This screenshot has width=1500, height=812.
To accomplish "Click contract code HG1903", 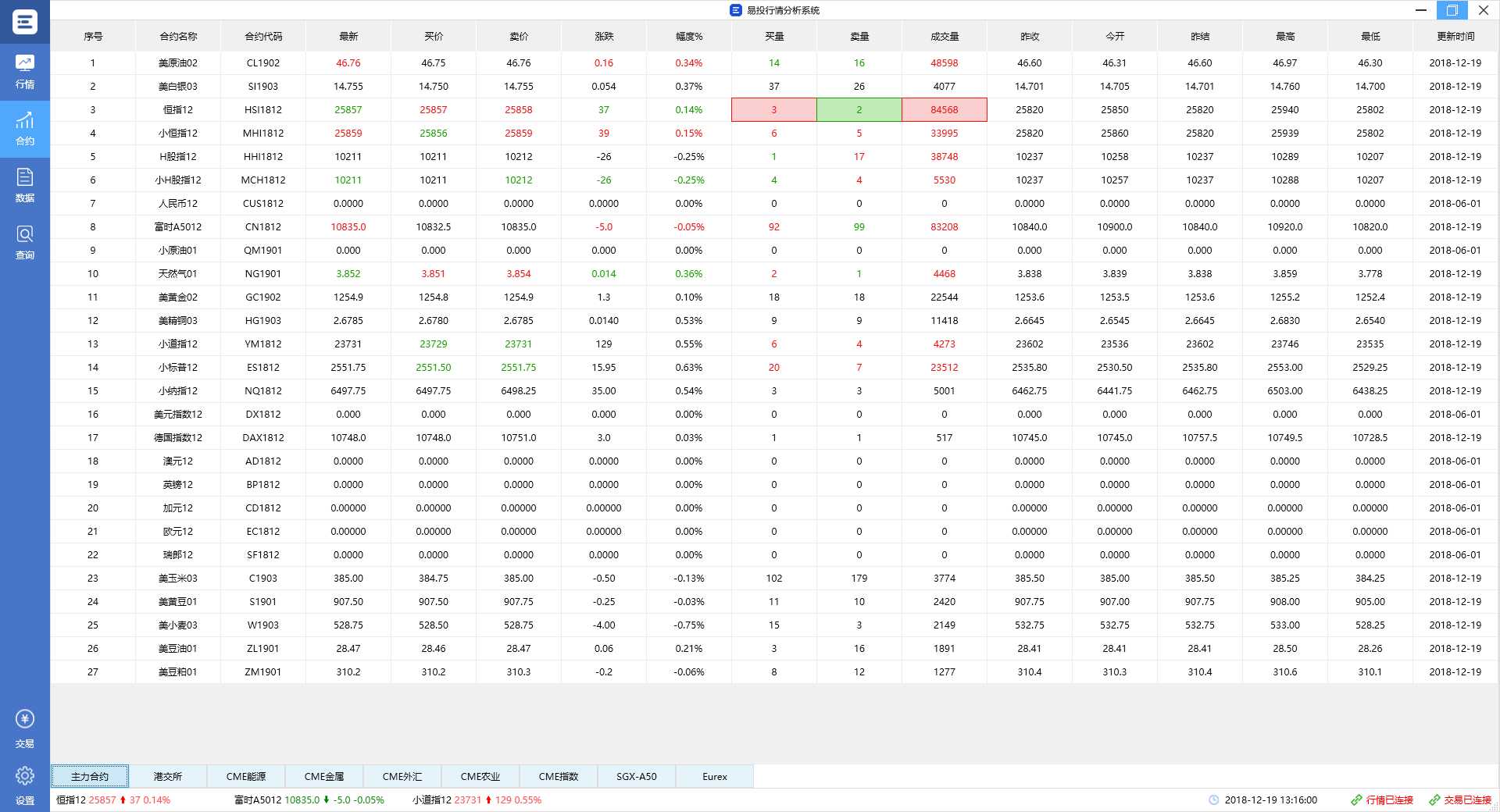I will 263,320.
